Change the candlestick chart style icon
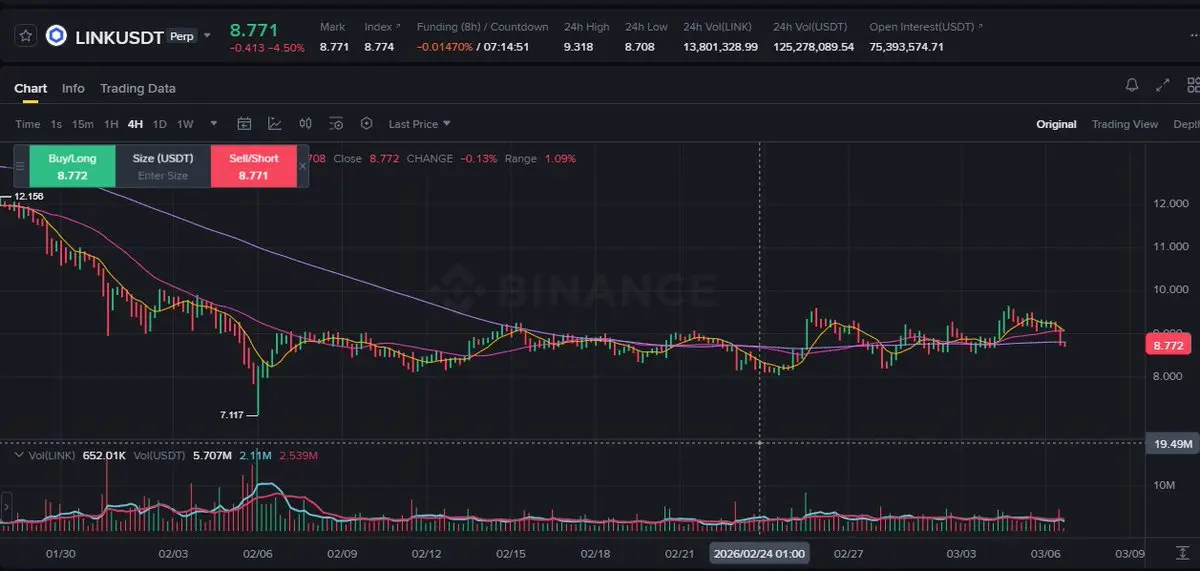The image size is (1200, 571). coord(306,124)
